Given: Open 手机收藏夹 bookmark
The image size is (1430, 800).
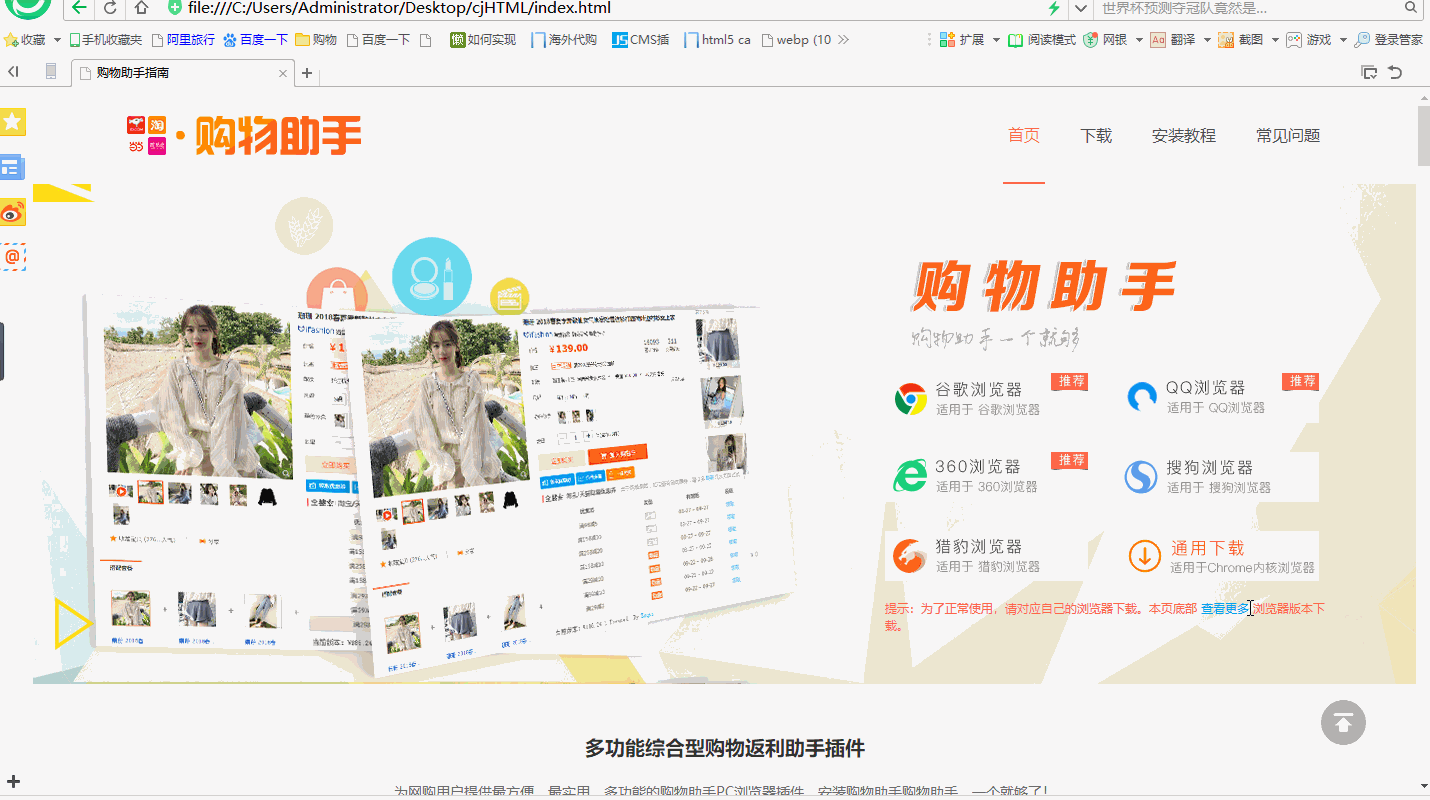Looking at the screenshot, I should point(105,40).
